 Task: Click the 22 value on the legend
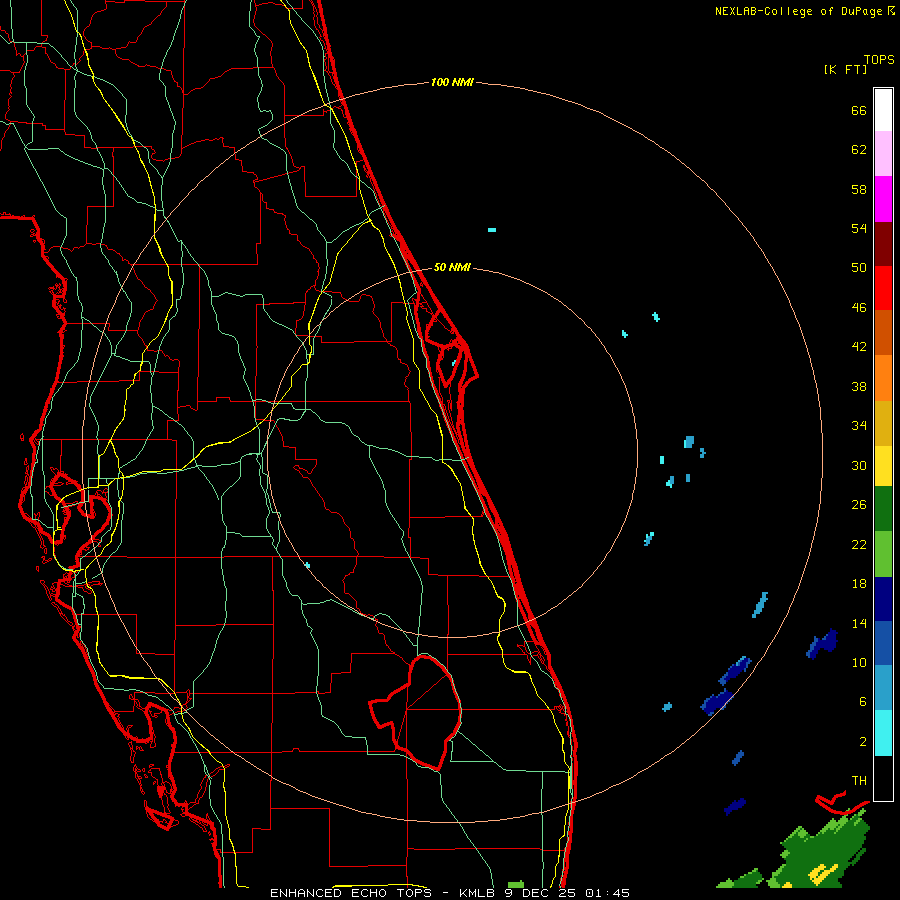[x=859, y=544]
